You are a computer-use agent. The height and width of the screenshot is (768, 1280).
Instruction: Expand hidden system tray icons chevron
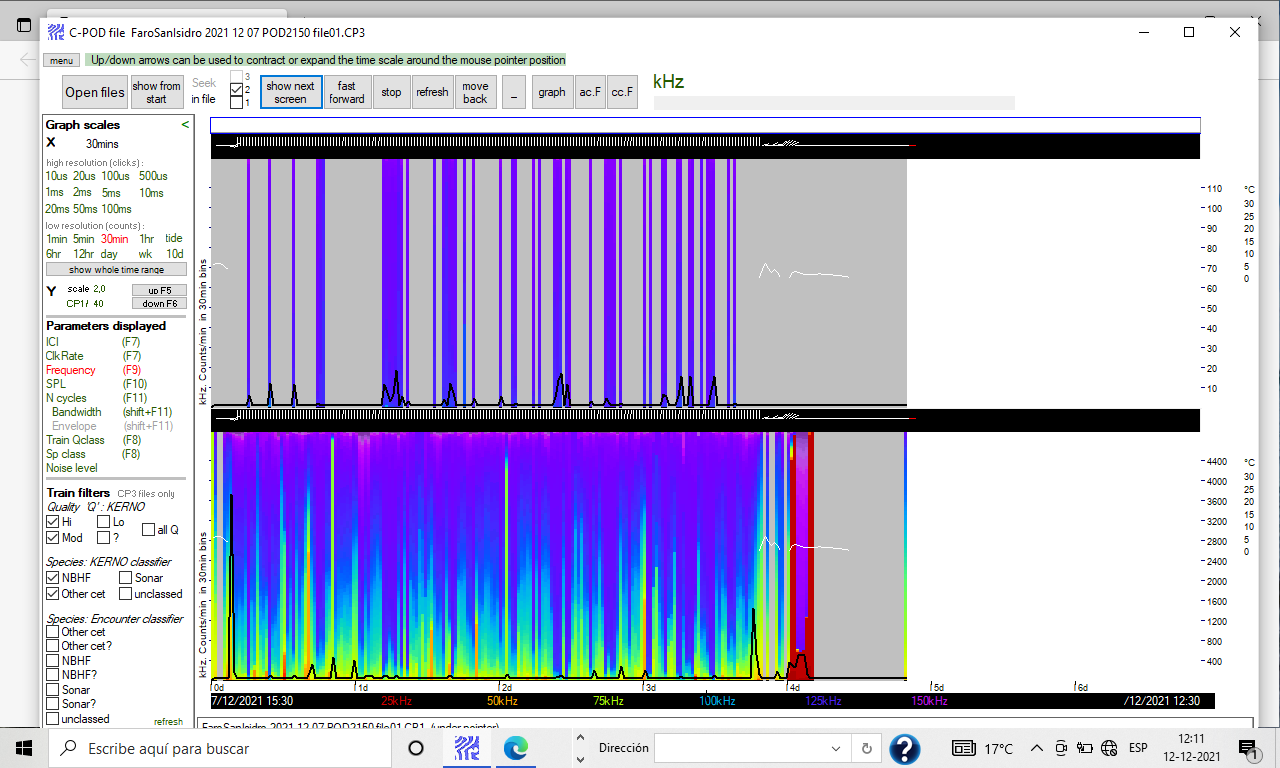coord(1037,748)
